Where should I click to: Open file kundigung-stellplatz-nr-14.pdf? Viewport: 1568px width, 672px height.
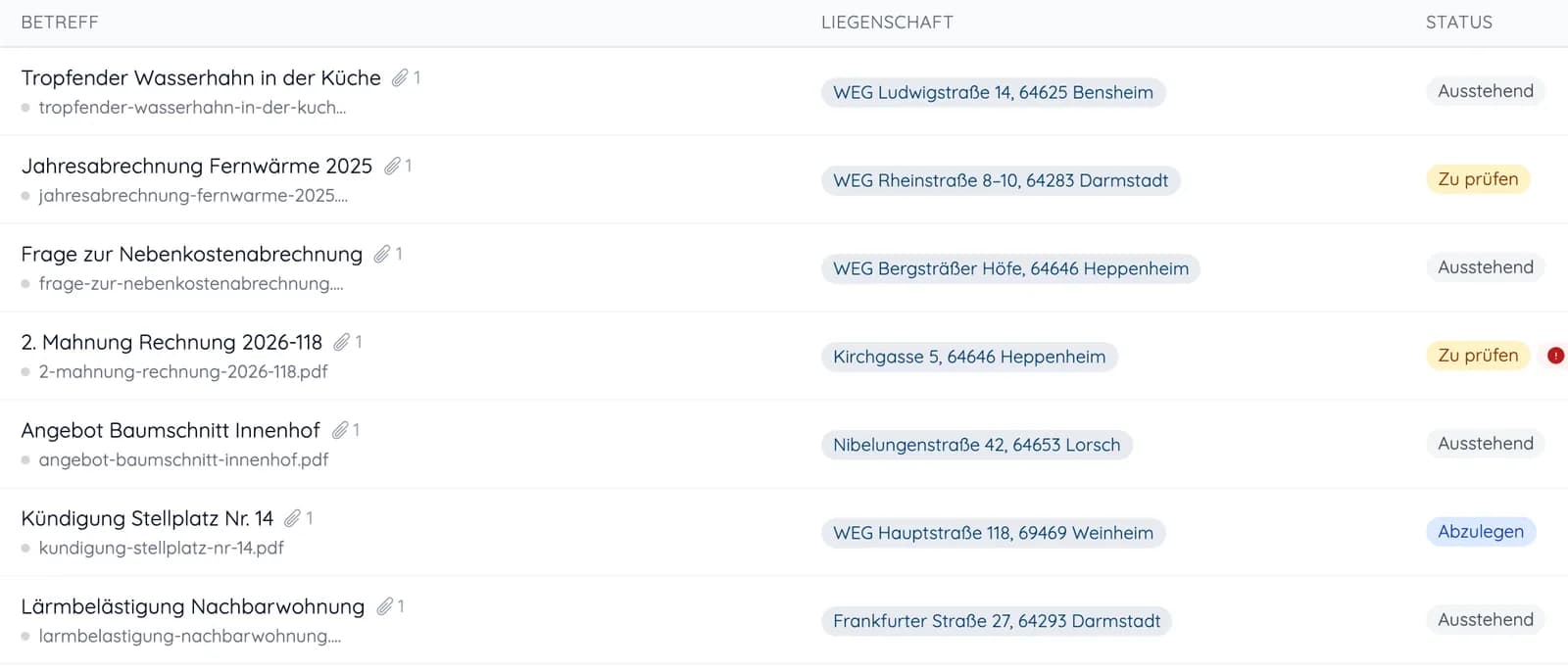[x=162, y=549]
